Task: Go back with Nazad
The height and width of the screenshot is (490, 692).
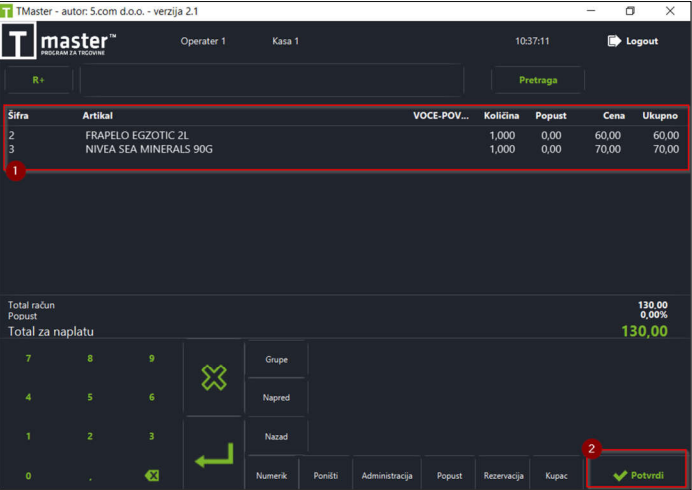Action: [276, 437]
